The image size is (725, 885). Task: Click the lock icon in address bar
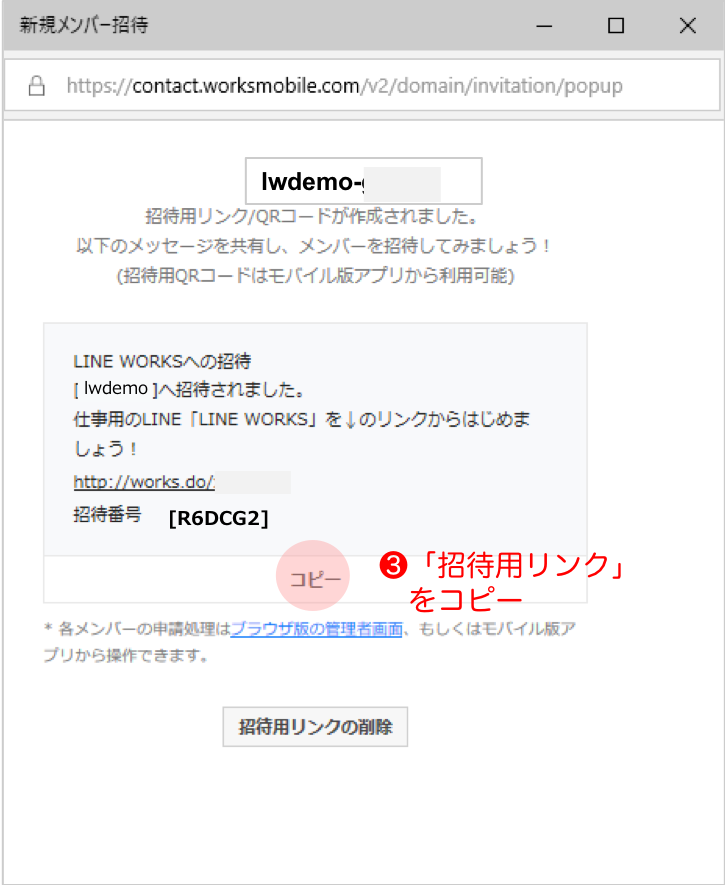pyautogui.click(x=37, y=86)
